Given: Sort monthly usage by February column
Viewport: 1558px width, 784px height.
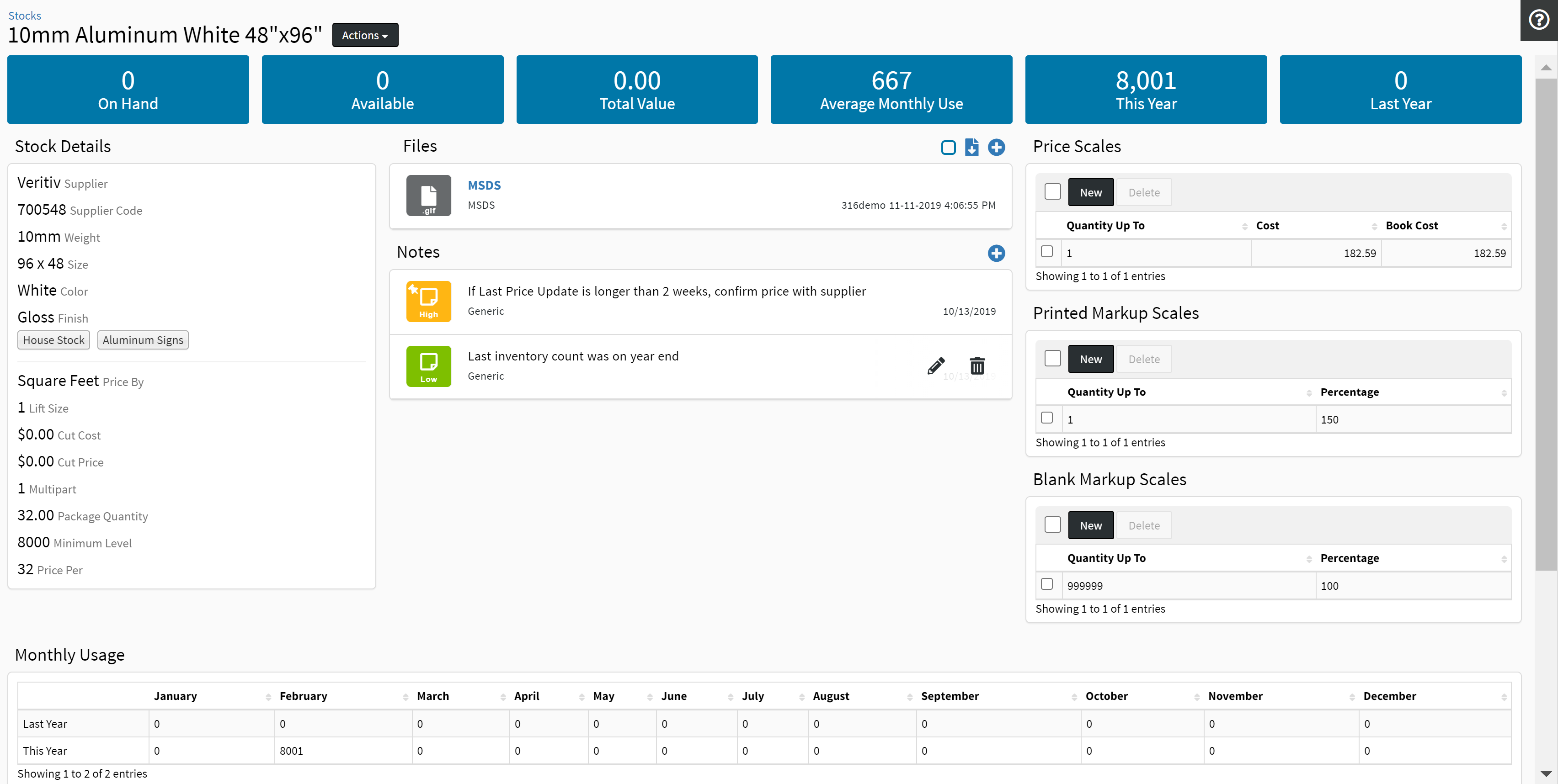Looking at the screenshot, I should pyautogui.click(x=303, y=696).
